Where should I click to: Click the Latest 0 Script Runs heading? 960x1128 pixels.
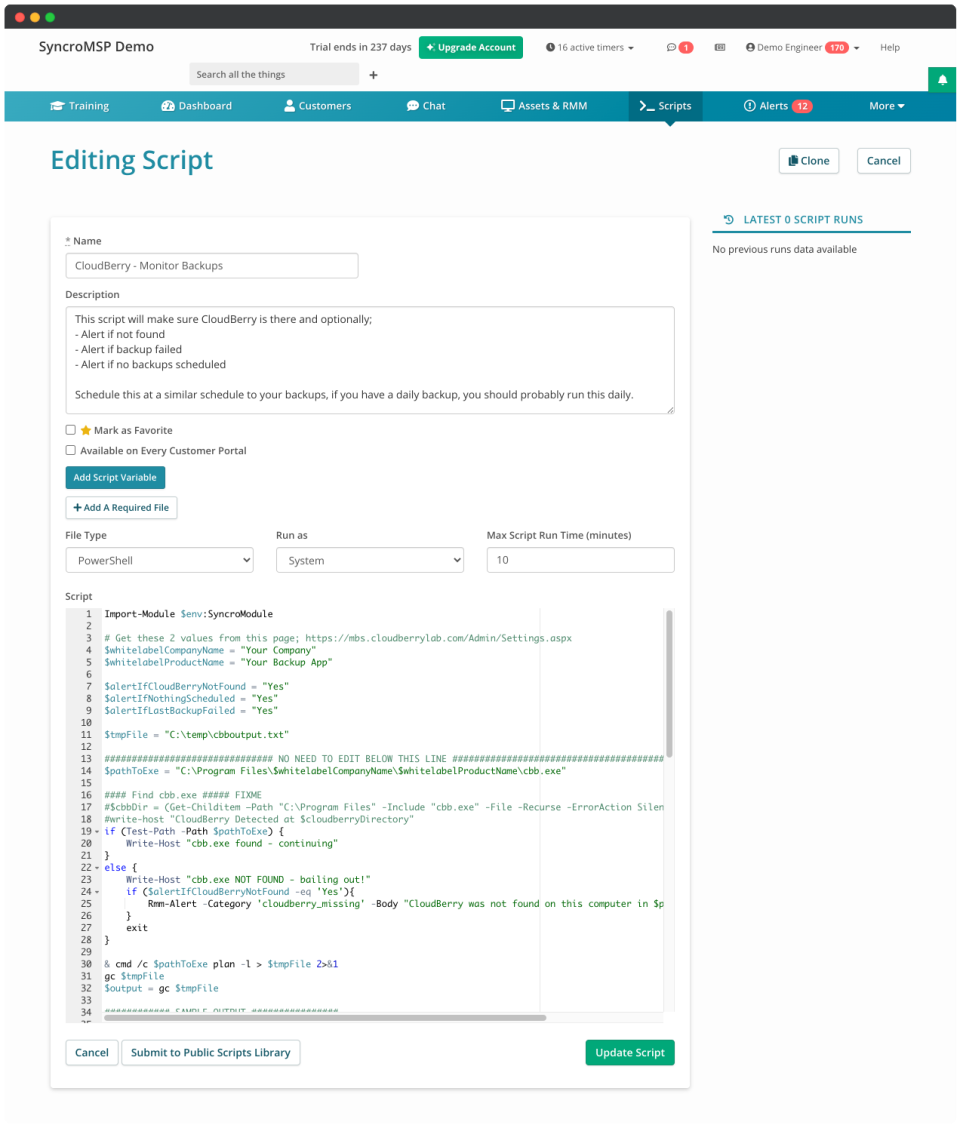pos(803,220)
